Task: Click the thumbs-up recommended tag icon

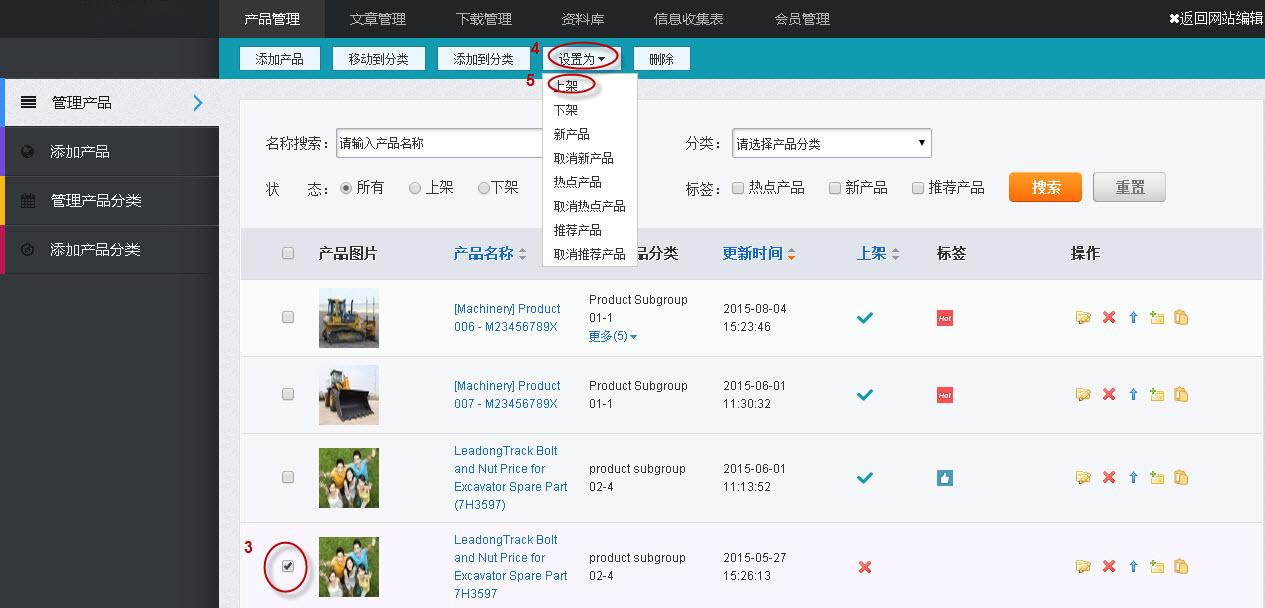Action: [x=945, y=478]
